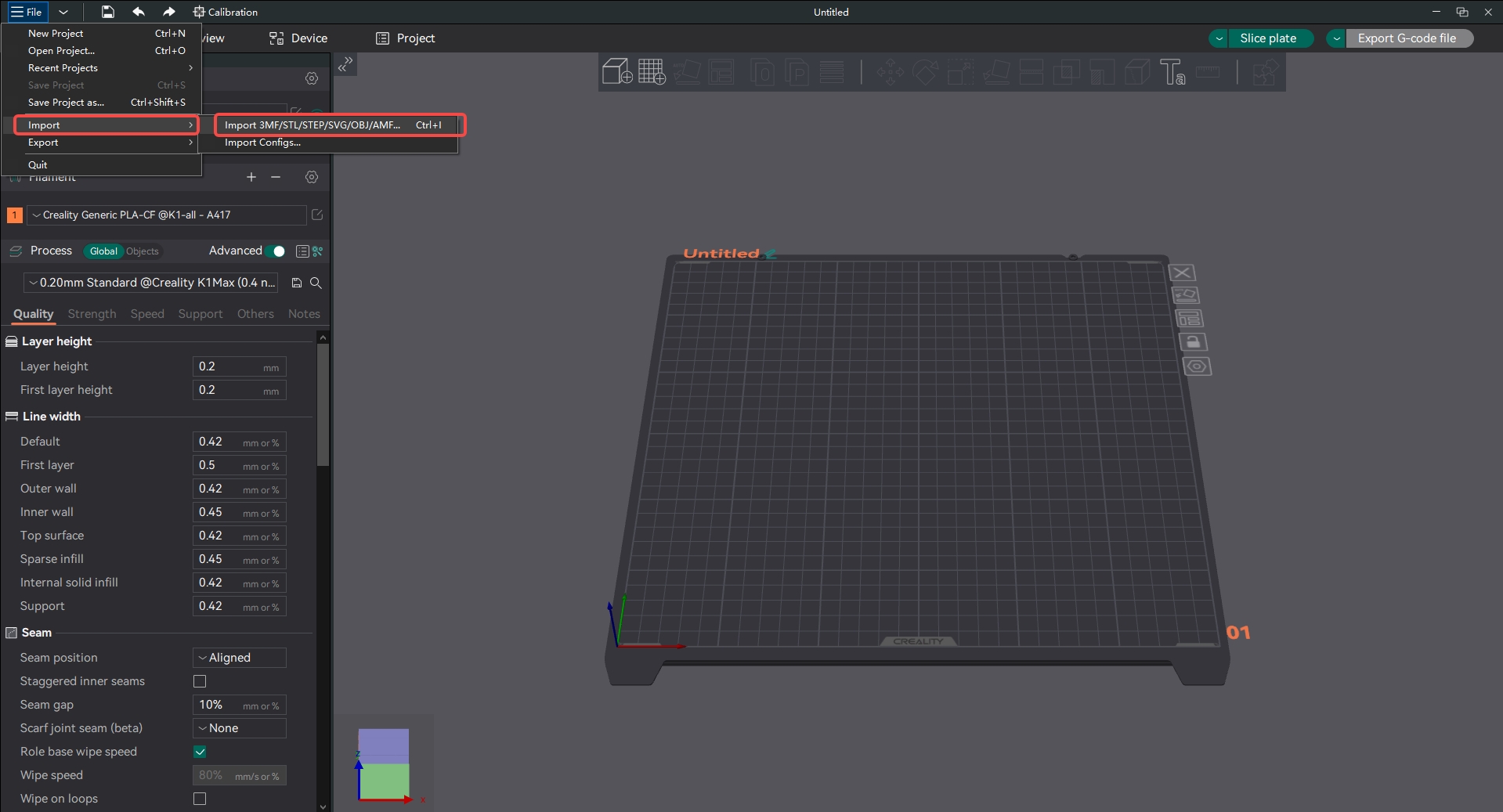Open the Export submenu

pos(102,143)
